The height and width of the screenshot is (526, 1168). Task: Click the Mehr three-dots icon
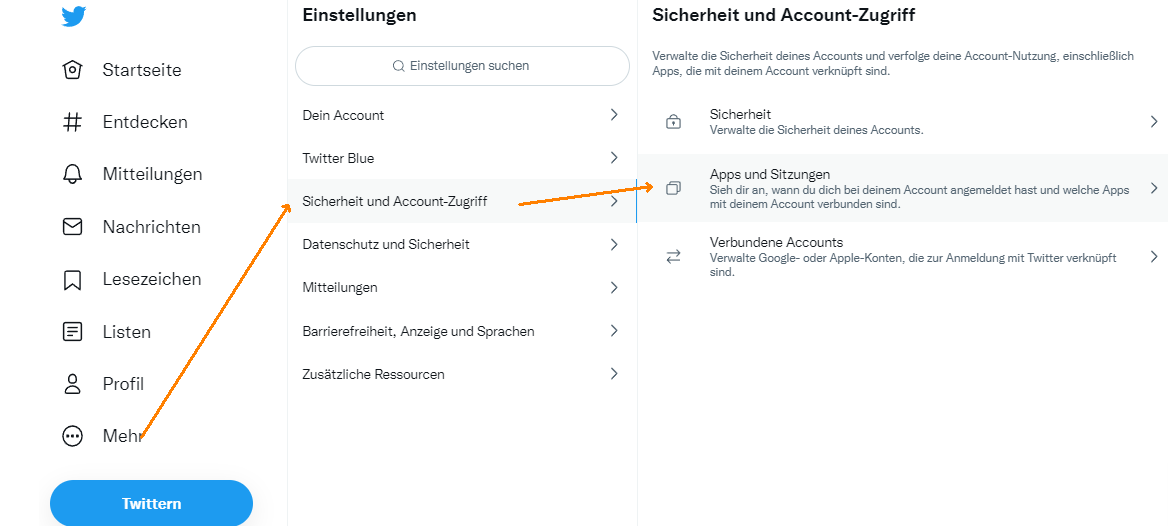point(72,436)
